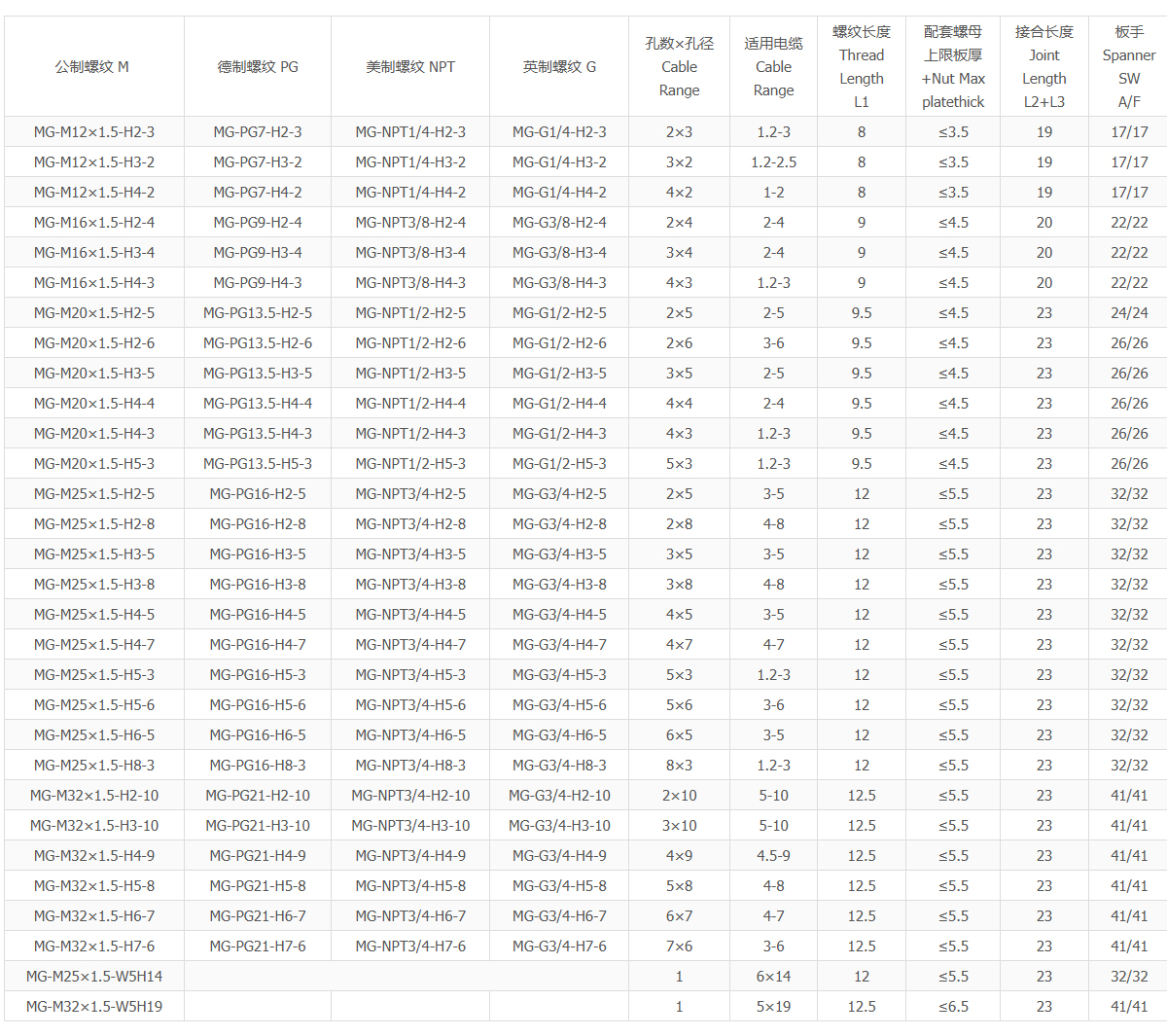Viewport: 1167px width, 1036px height.
Task: Select the MG-G3/4-H8-3 cell
Action: point(559,766)
